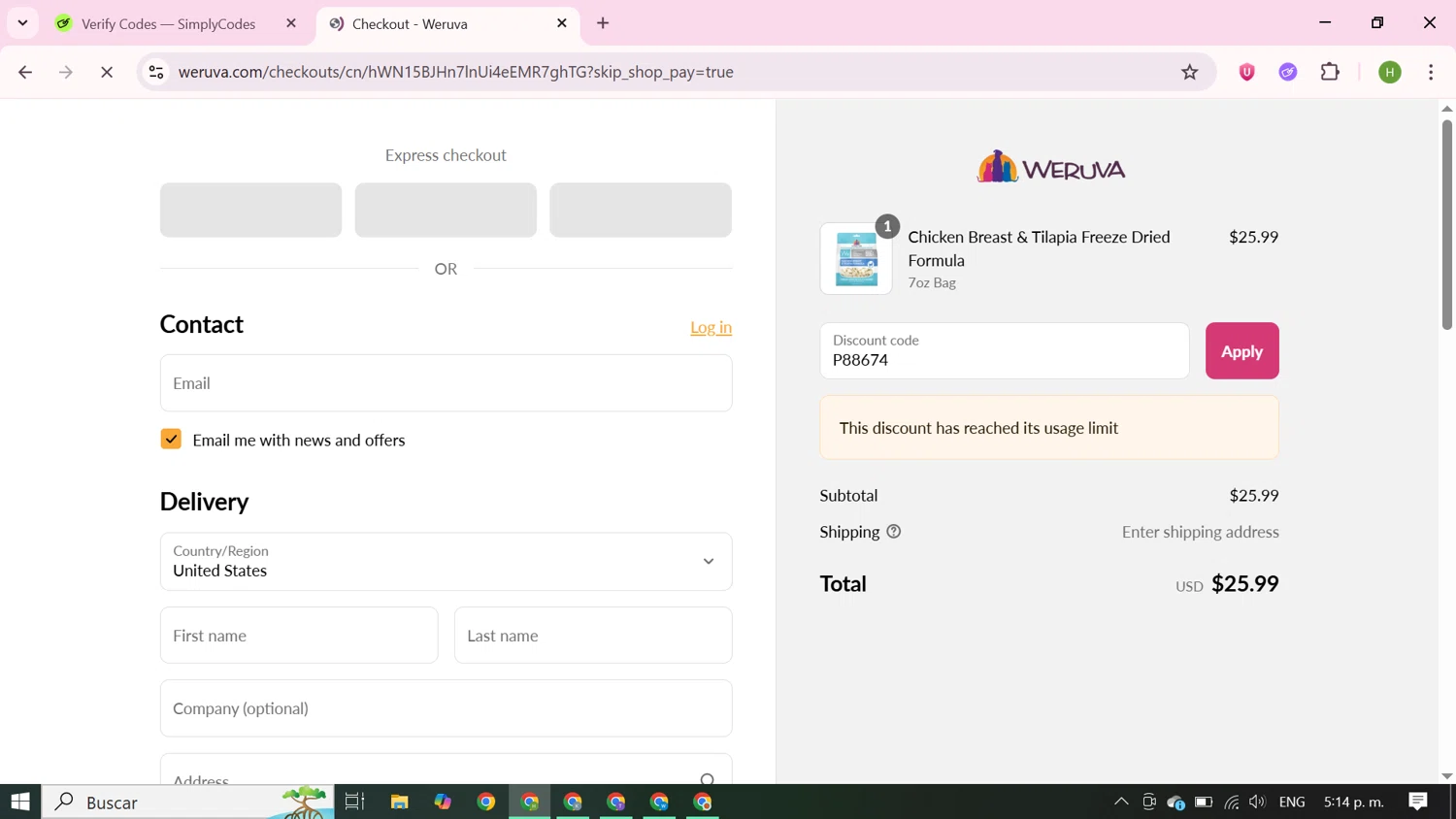Image resolution: width=1456 pixels, height=819 pixels.
Task: Click the address bar URL
Action: 456,72
